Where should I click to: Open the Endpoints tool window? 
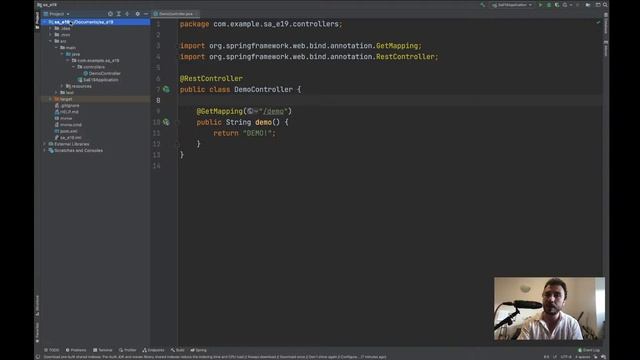pyautogui.click(x=153, y=350)
